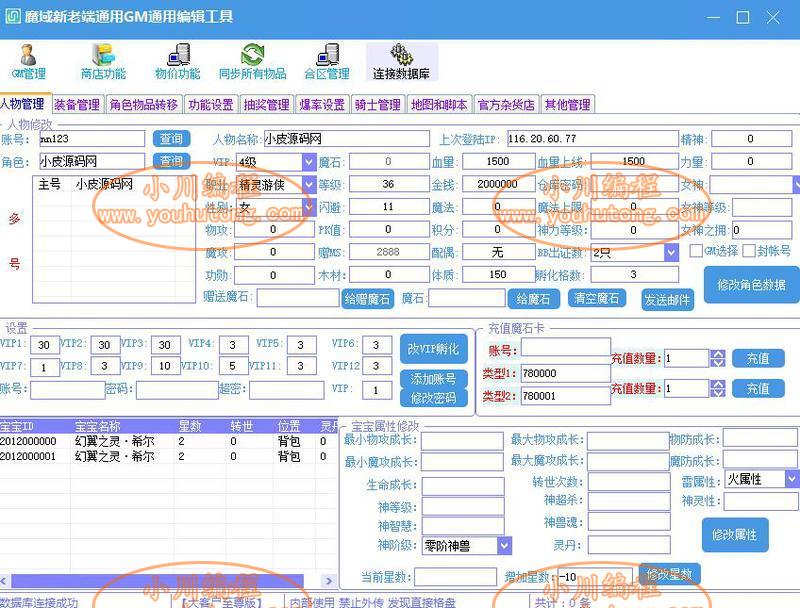Open the 合区管理 toolbar icon
The width and height of the screenshot is (800, 608).
[327, 61]
